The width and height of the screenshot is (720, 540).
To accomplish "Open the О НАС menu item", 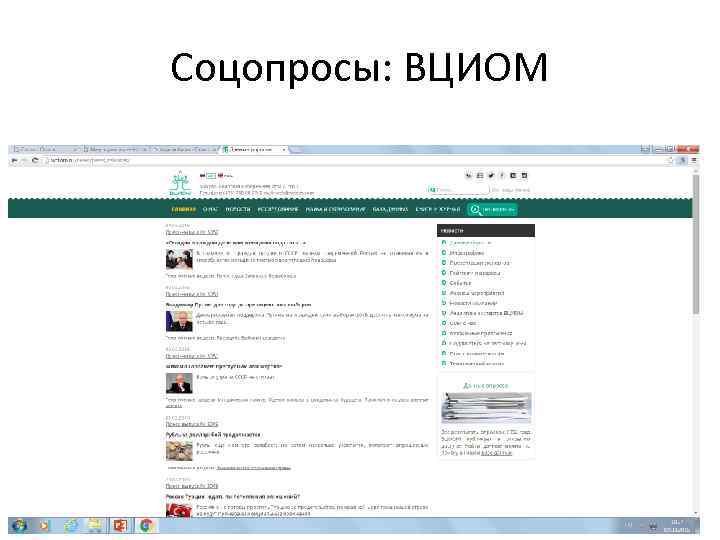I will (x=210, y=209).
